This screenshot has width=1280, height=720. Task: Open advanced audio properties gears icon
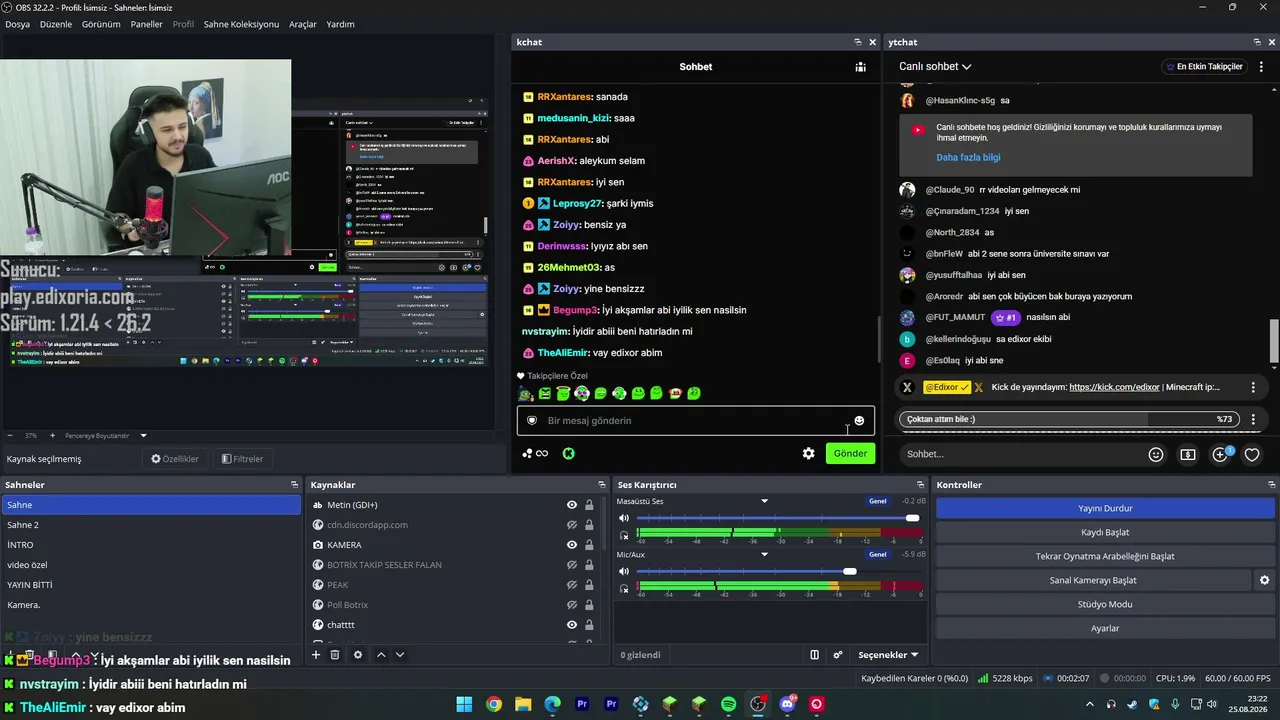[838, 655]
